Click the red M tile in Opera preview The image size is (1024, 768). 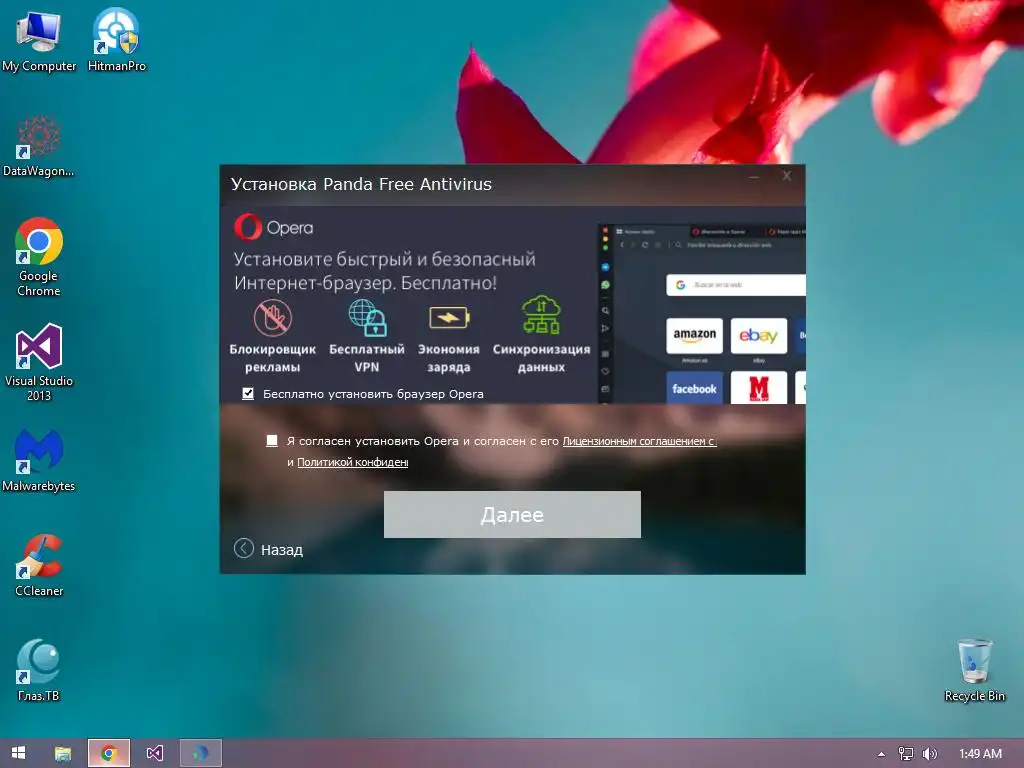(758, 388)
